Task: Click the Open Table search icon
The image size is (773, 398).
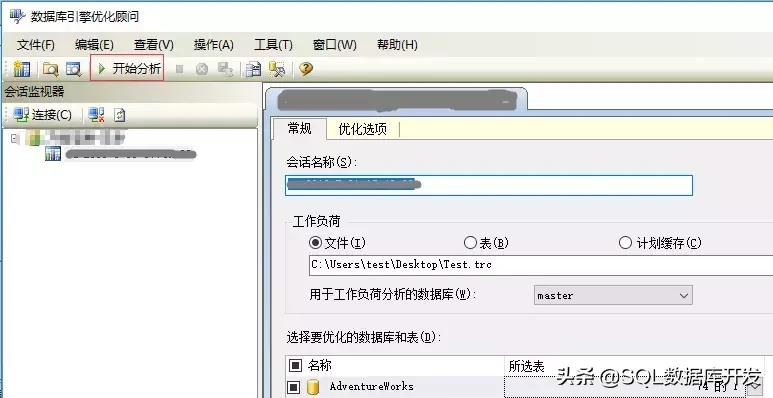Action: tap(73, 69)
